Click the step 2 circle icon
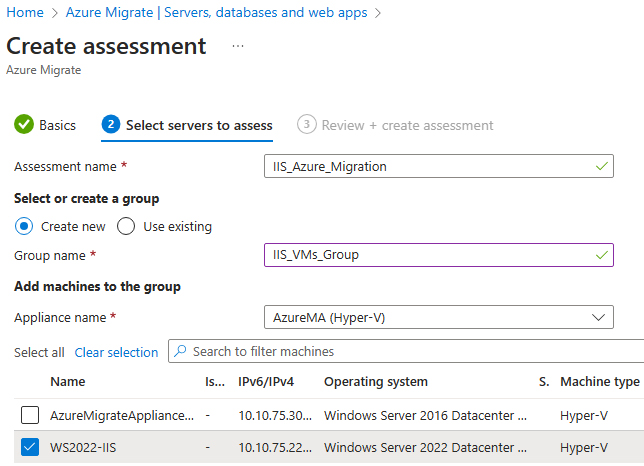Viewport: 644px width, 466px height. pos(111,124)
